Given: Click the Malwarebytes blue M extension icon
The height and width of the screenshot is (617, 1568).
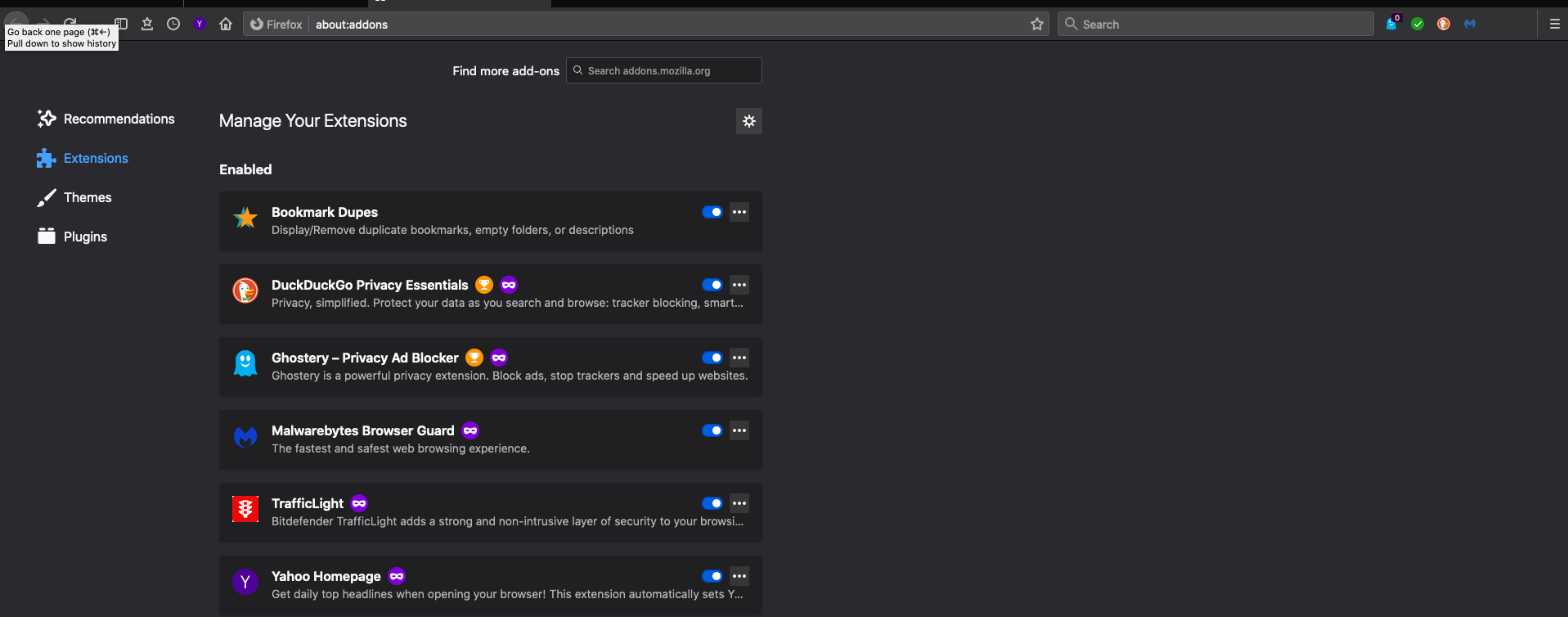Looking at the screenshot, I should coord(245,436).
